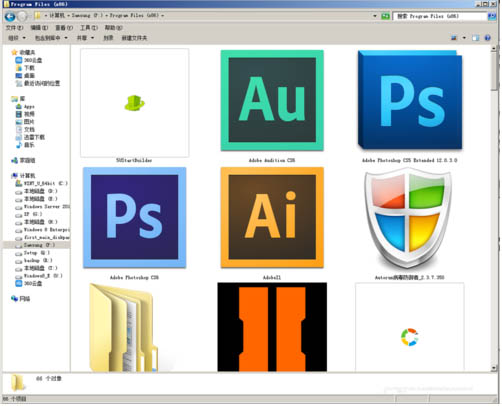Open the Windows Server drive
The height and width of the screenshot is (406, 502).
point(43,206)
